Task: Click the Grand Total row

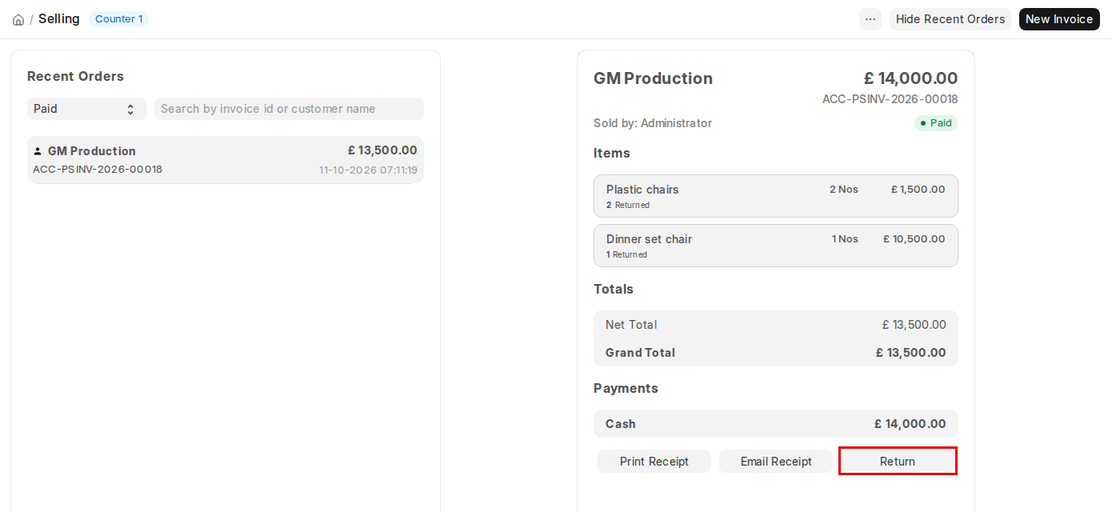Action: (x=776, y=353)
